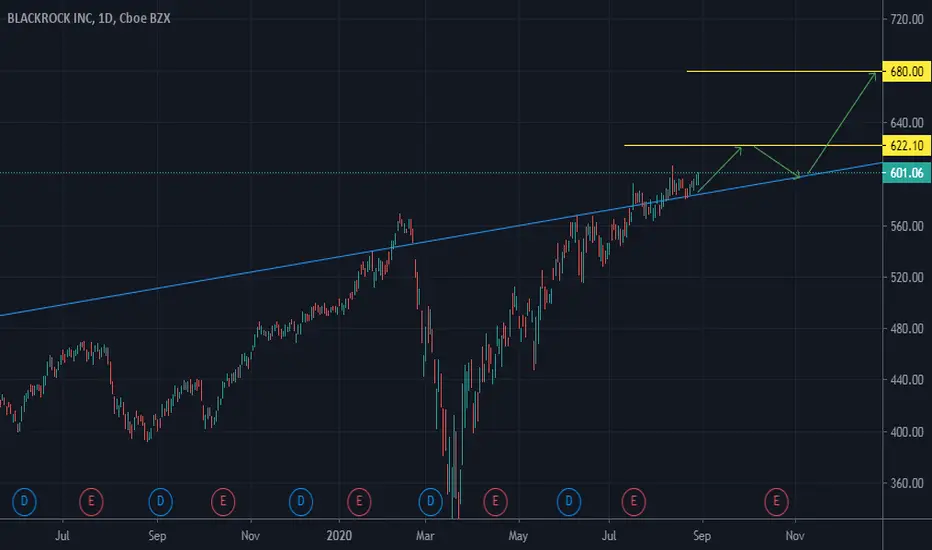The image size is (932, 550).
Task: Click the Sep 2020 label near current price bars
Action: pyautogui.click(x=702, y=536)
